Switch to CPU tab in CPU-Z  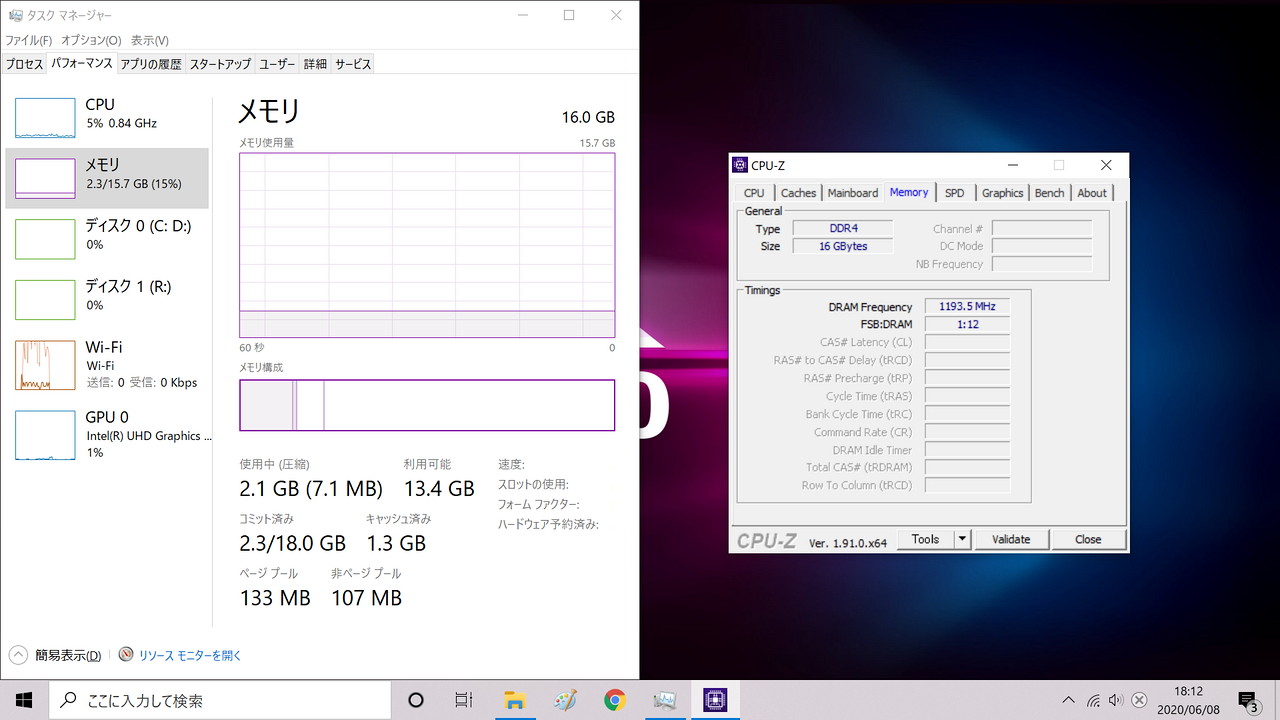[x=754, y=193]
